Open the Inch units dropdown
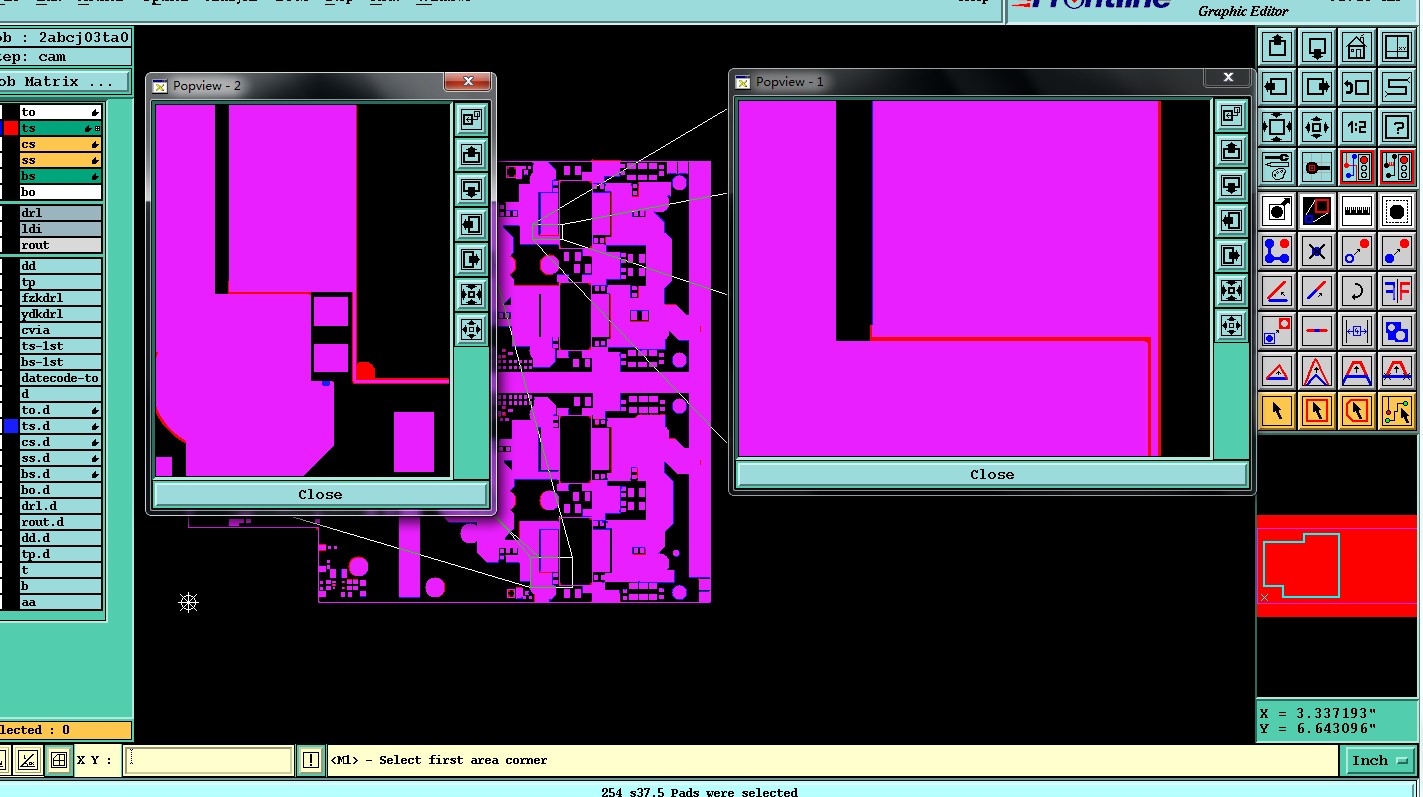1423x797 pixels. tap(1379, 760)
